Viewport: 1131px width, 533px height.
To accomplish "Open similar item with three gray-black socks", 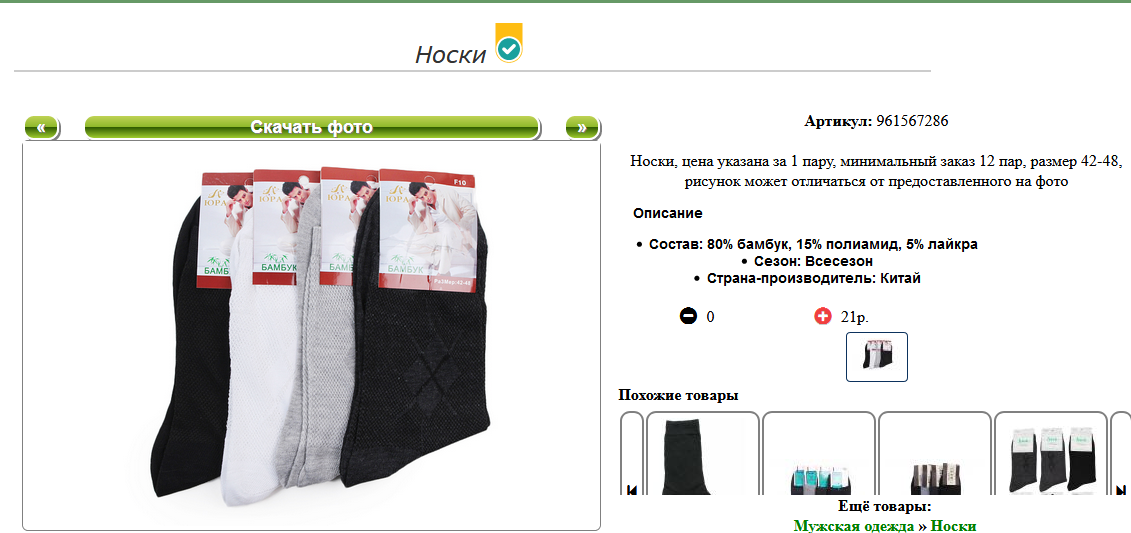I will coord(1051,454).
